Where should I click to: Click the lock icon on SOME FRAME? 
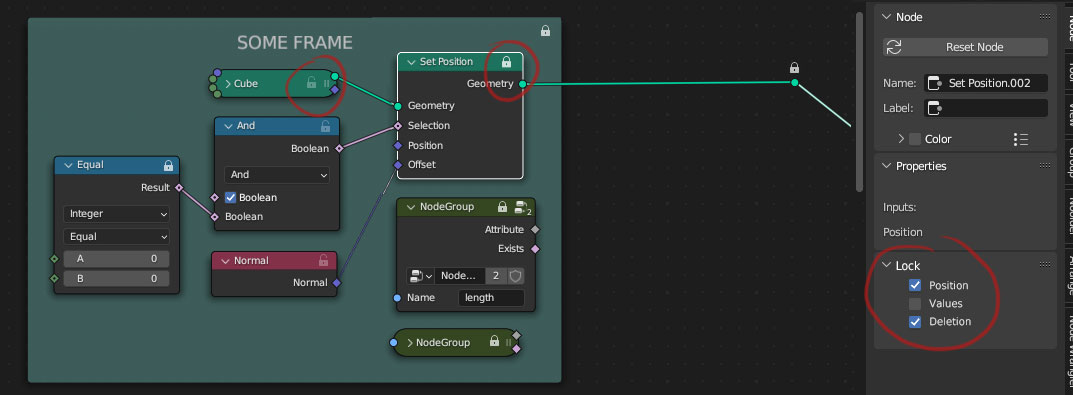[x=545, y=31]
